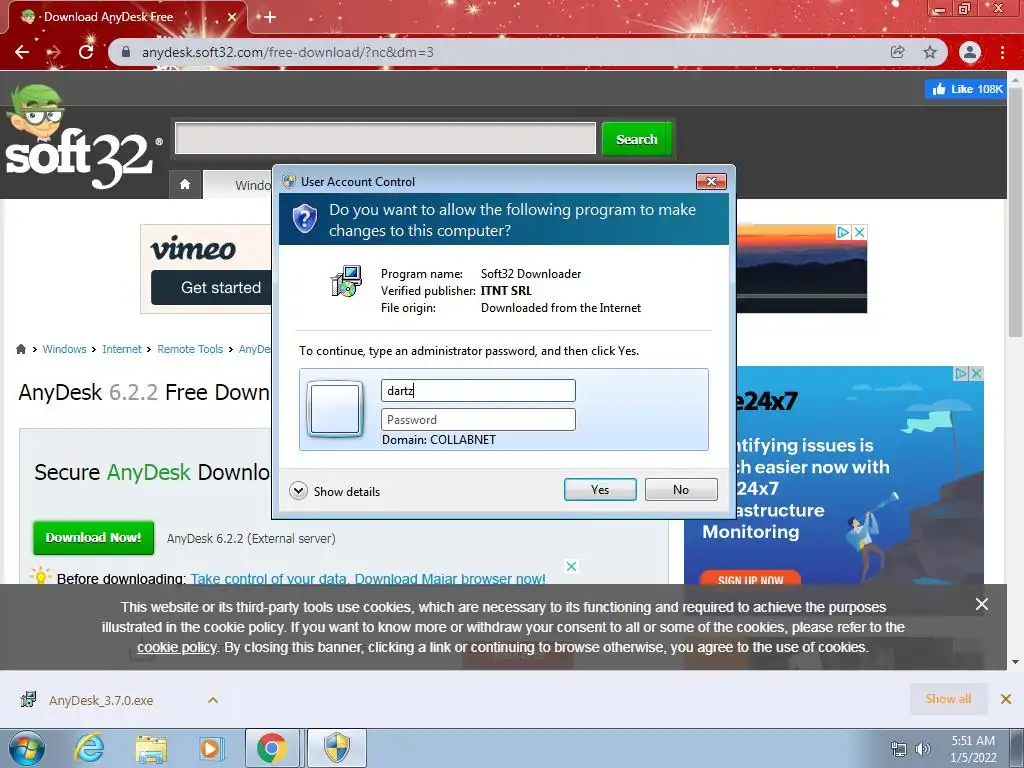Click the Soft32 search text box
The width and height of the screenshot is (1024, 768).
point(385,138)
